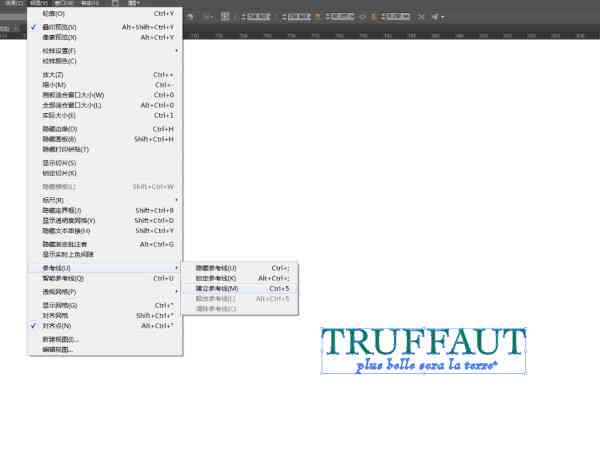The image size is (600, 462).
Task: Choose 新建视图 new view
Action: (105, 340)
